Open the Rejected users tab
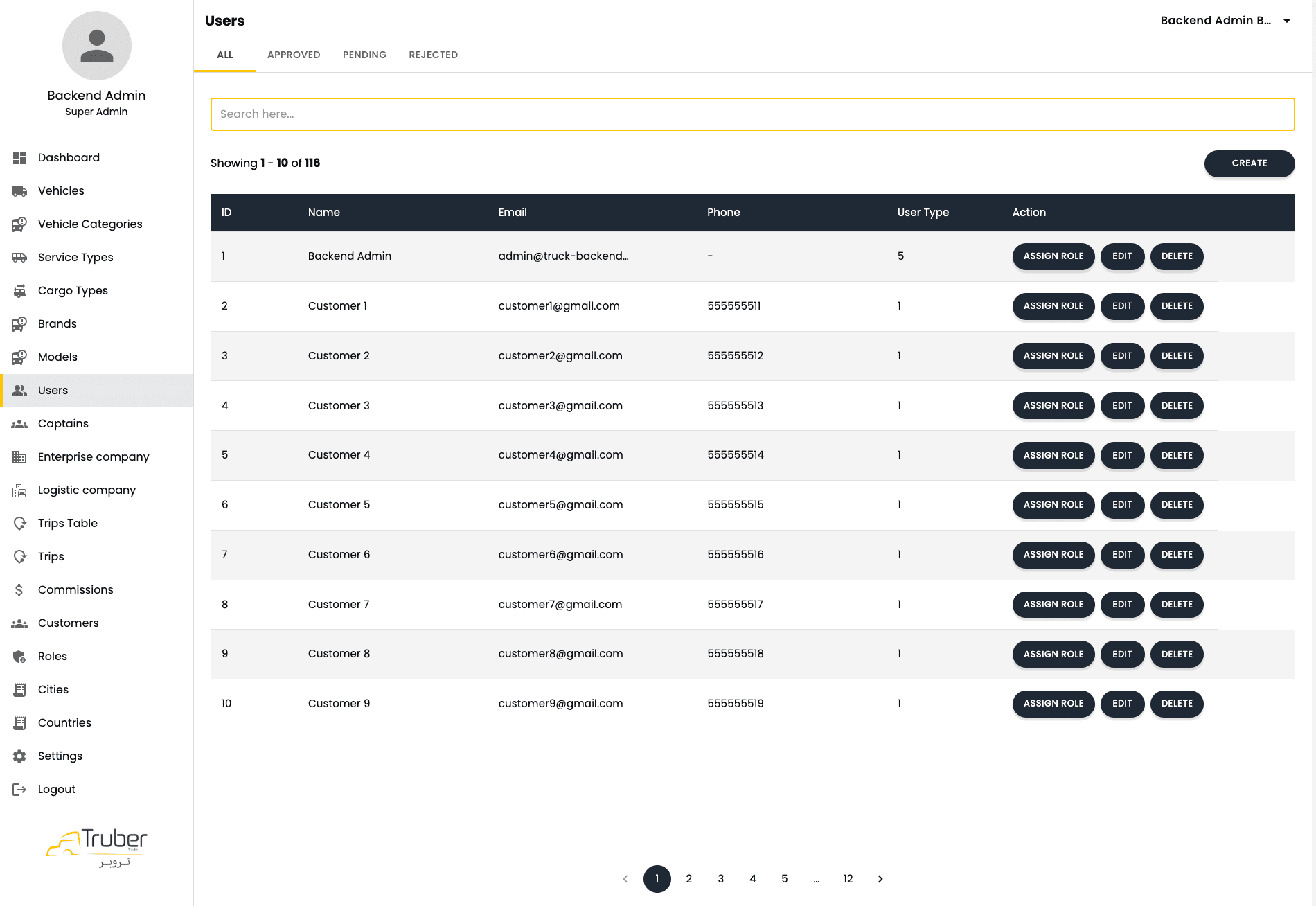The width and height of the screenshot is (1316, 906). [433, 55]
